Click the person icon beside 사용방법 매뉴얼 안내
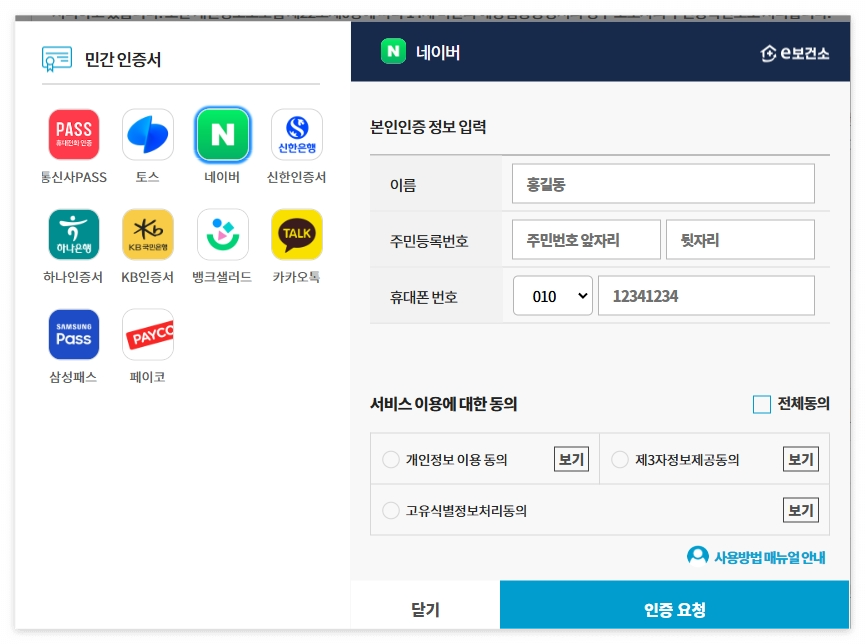This screenshot has width=866, height=644. click(698, 556)
